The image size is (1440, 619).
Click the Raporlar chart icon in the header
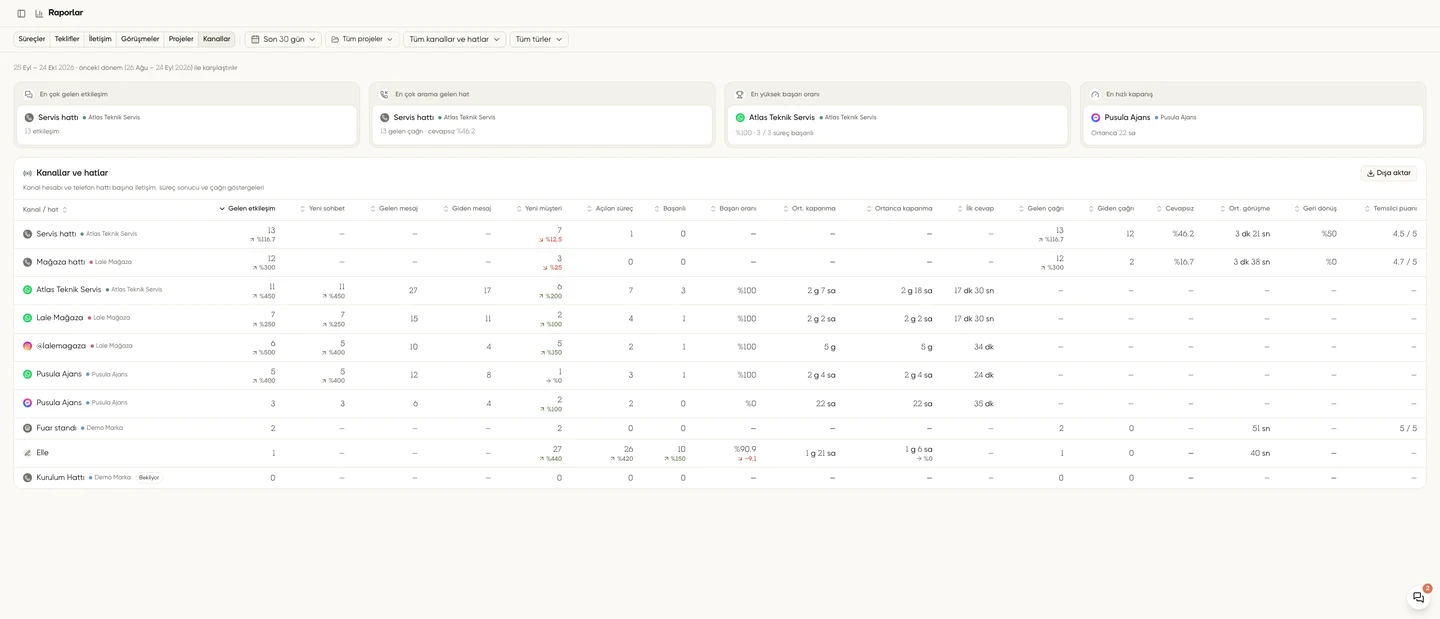point(39,13)
